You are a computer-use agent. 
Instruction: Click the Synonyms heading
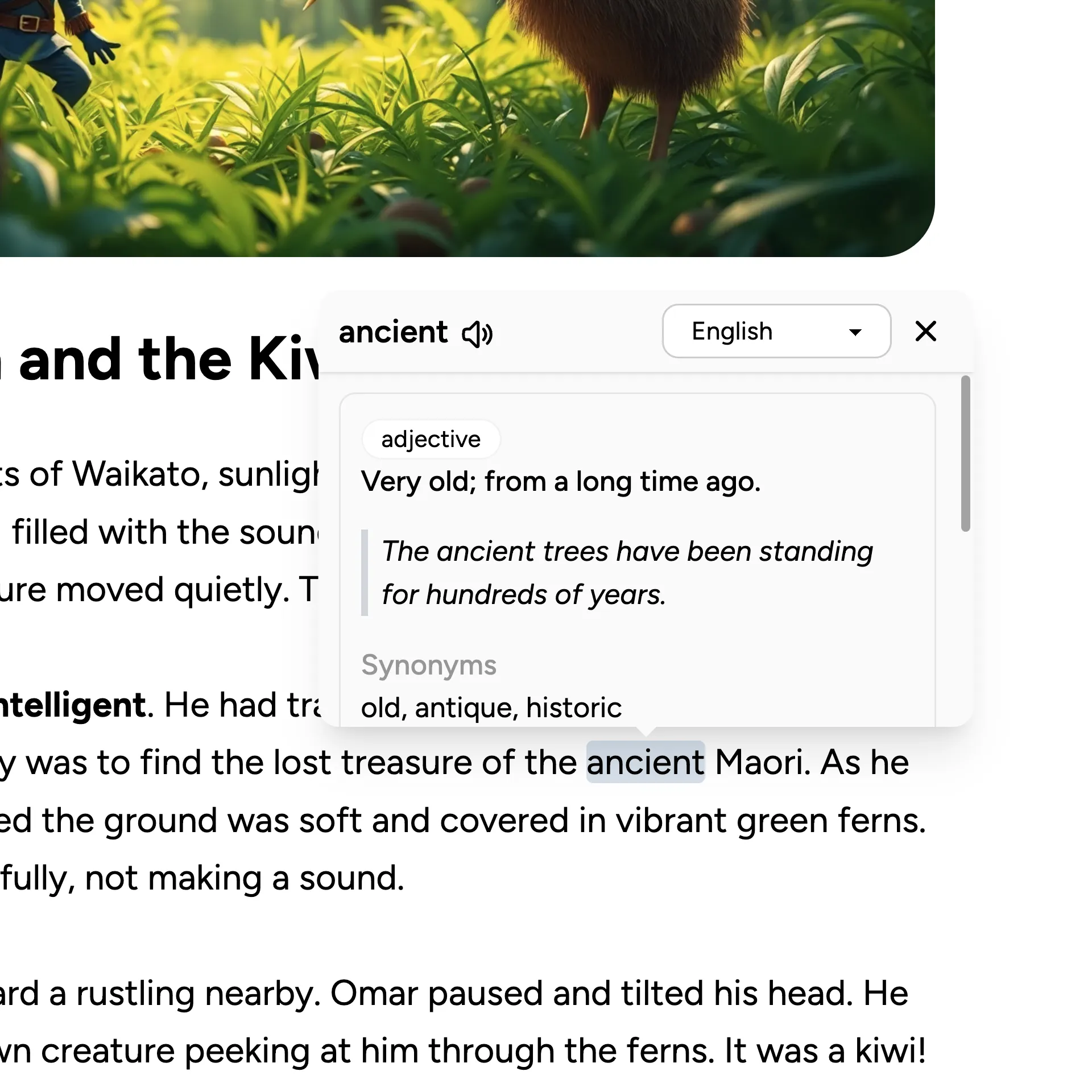[429, 665]
